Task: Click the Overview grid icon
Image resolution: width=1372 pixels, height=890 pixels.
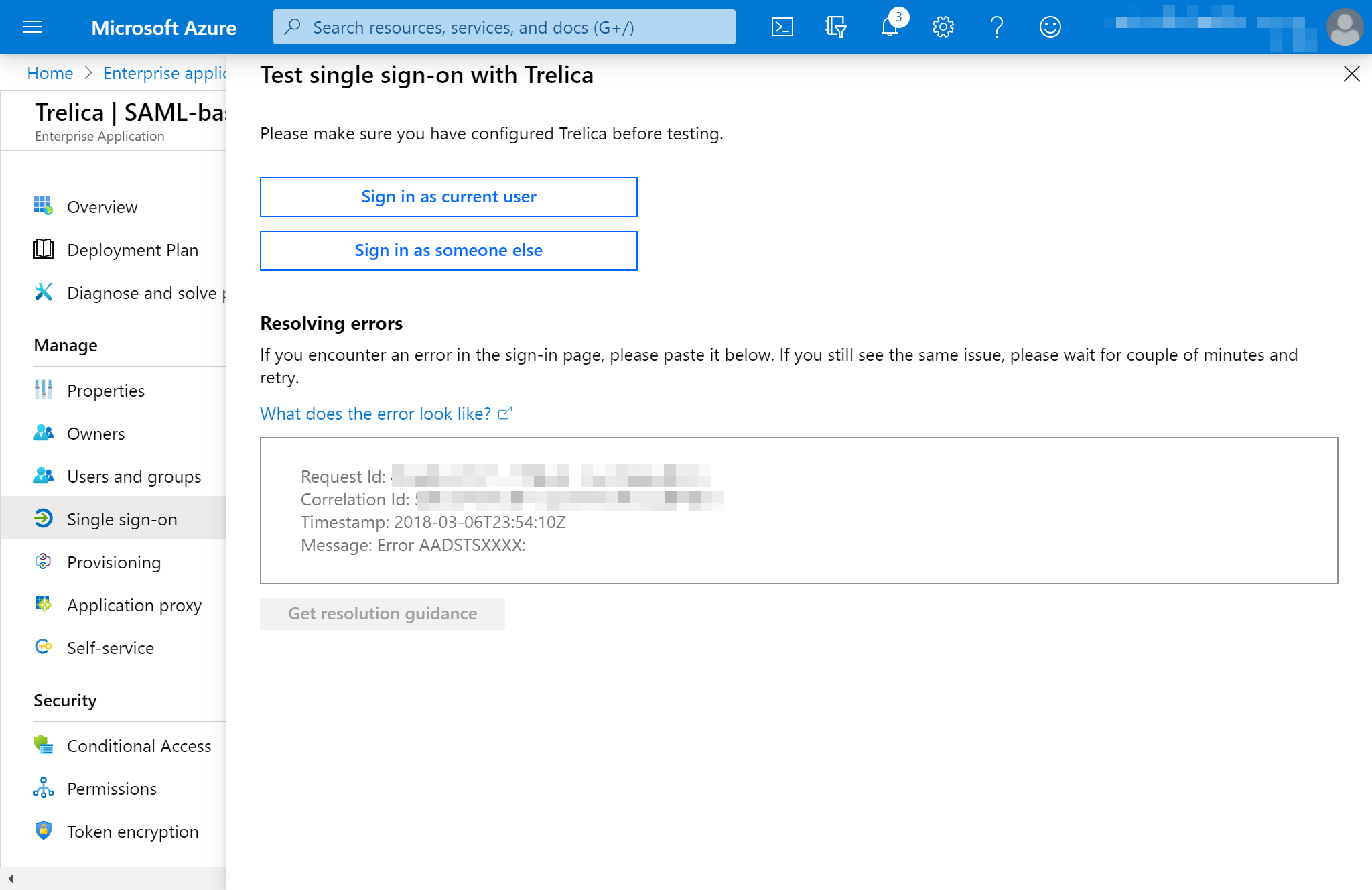Action: (x=44, y=206)
